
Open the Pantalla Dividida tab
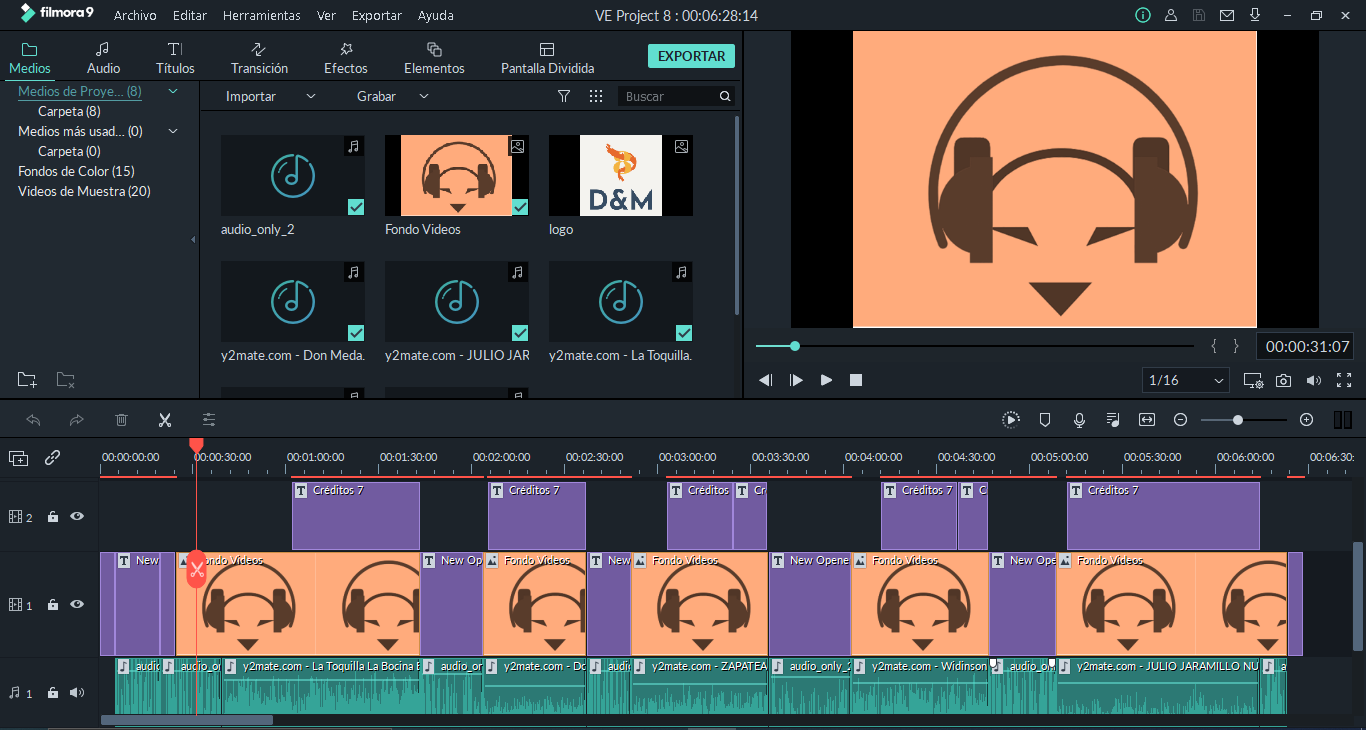click(x=547, y=58)
